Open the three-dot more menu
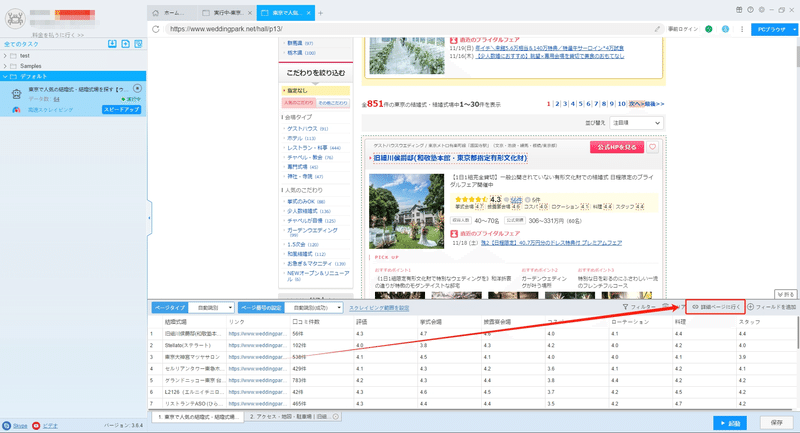Screen dimensions: 800x433 (742, 29)
